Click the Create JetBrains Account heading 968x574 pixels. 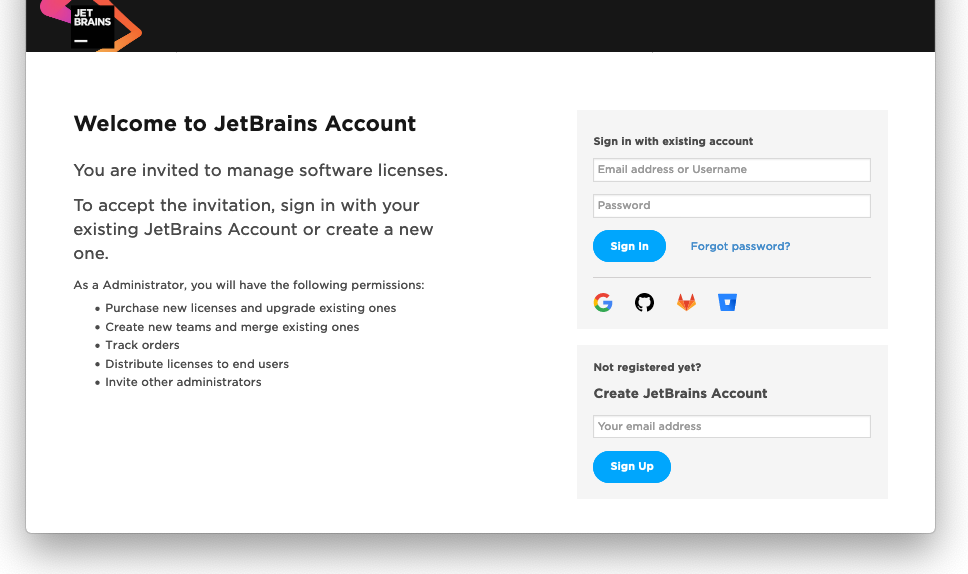680,394
